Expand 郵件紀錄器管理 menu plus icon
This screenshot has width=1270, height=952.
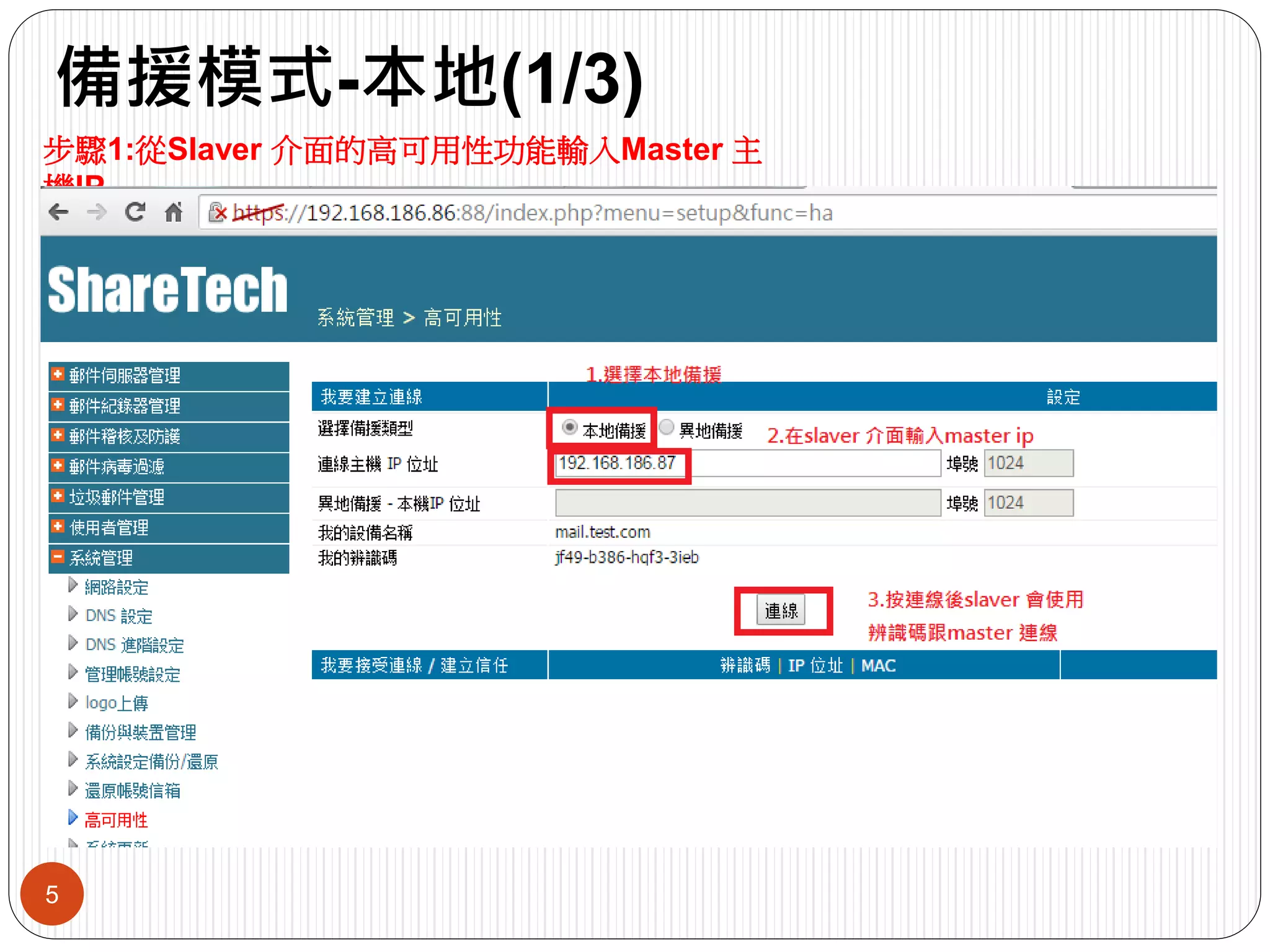58,405
